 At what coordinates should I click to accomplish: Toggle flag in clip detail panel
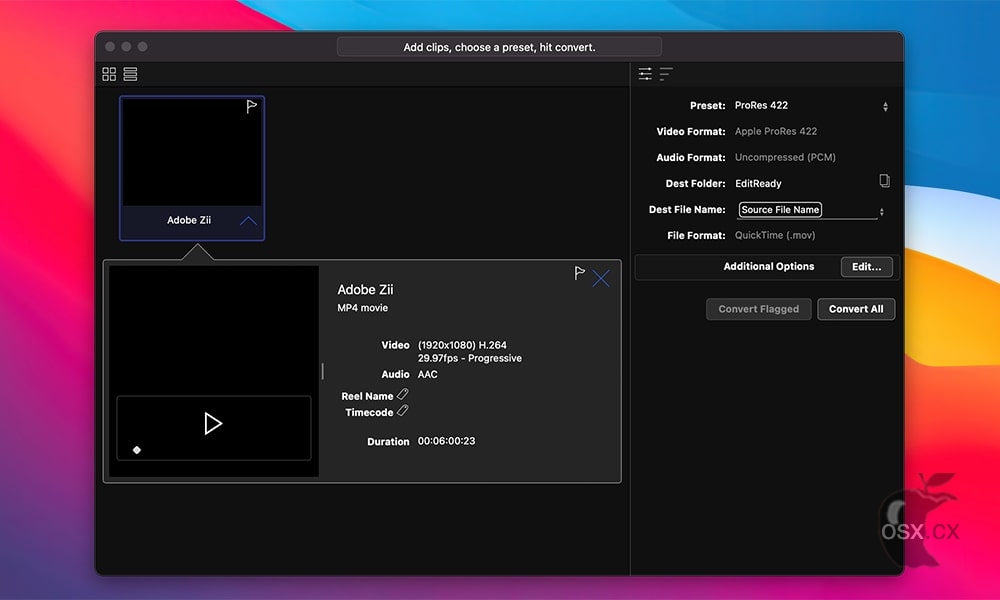579,274
